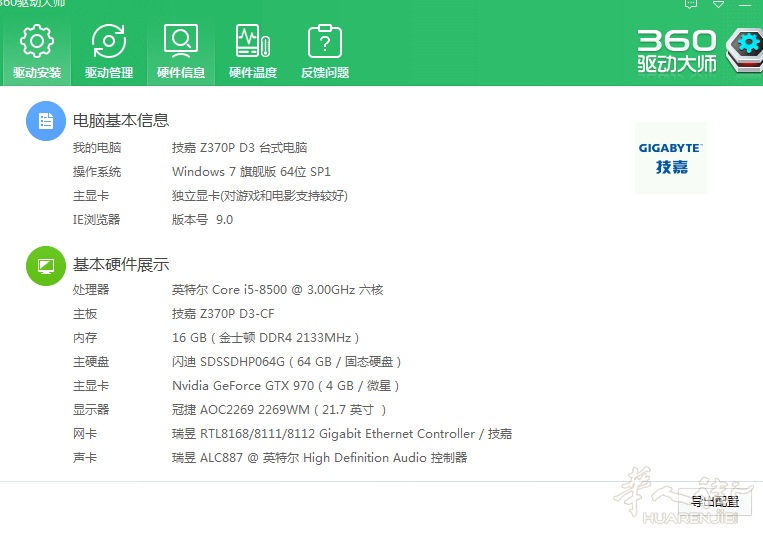Click the 显示器 label
This screenshot has width=763, height=533.
coord(91,409)
